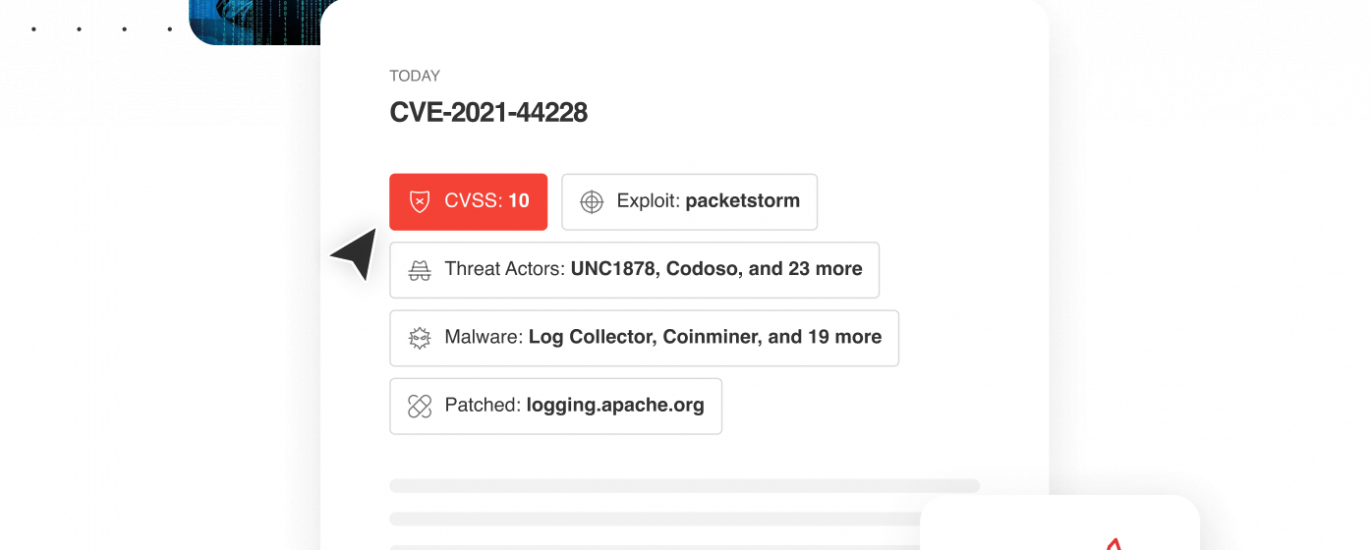Viewport: 1370px width, 550px height.
Task: Open the packetstorm exploit reference
Action: point(742,201)
